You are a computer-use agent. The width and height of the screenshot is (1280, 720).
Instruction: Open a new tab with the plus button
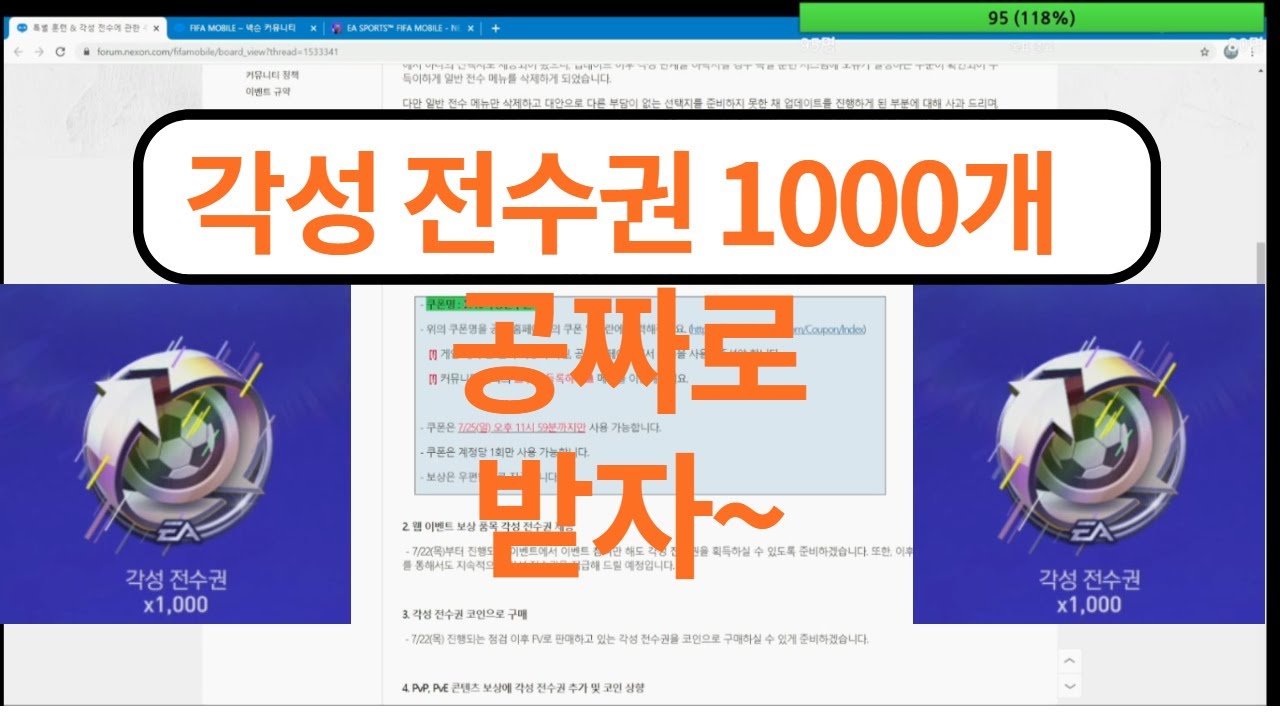(x=496, y=28)
